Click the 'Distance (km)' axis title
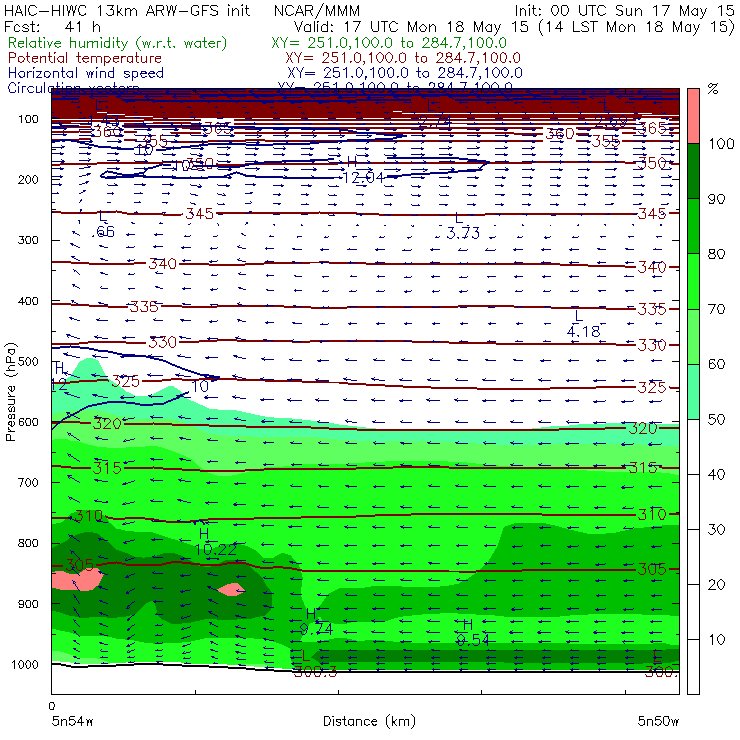740x740 pixels. pyautogui.click(x=369, y=721)
